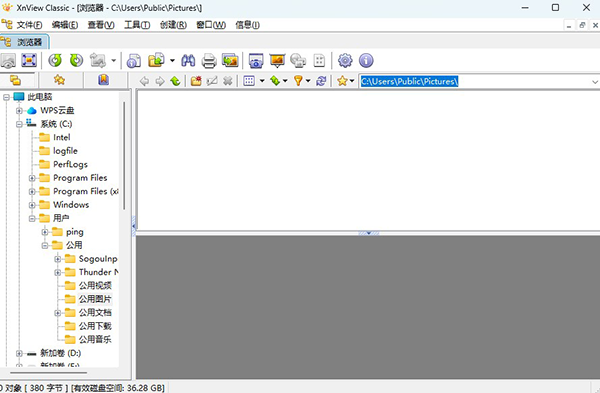Open the view mode dropdown arrow
Viewport: 600px width, 393px height.
click(262, 81)
